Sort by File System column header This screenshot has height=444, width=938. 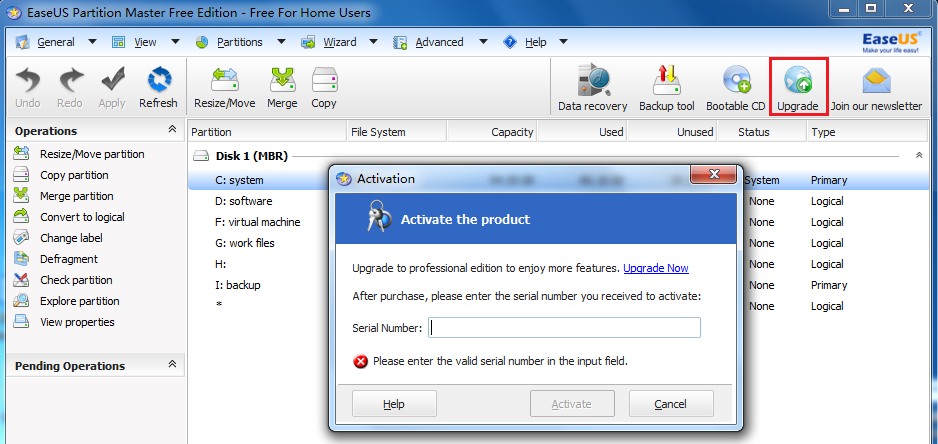[x=397, y=132]
